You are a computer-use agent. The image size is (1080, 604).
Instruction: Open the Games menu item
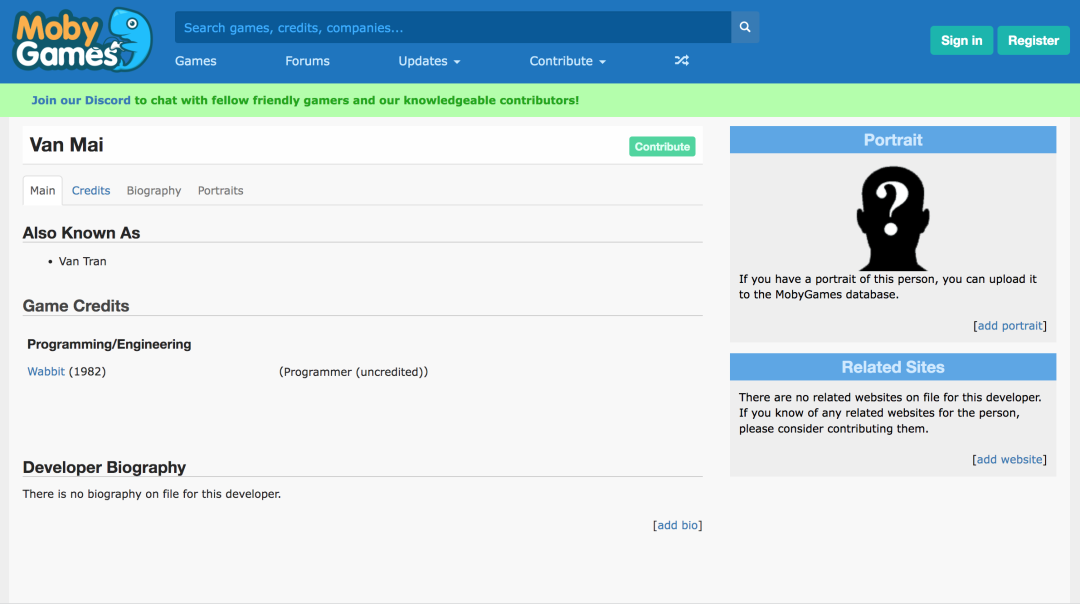click(x=196, y=61)
